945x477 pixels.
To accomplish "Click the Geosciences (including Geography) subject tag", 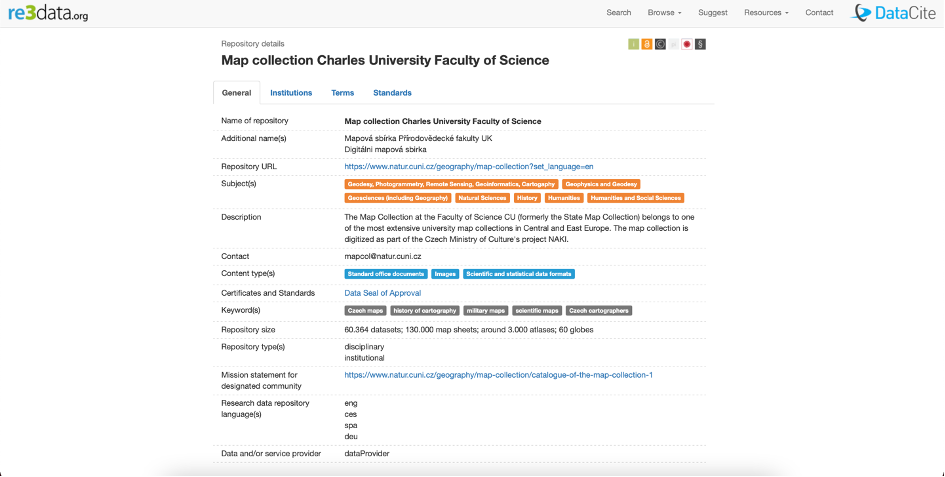I will (398, 198).
